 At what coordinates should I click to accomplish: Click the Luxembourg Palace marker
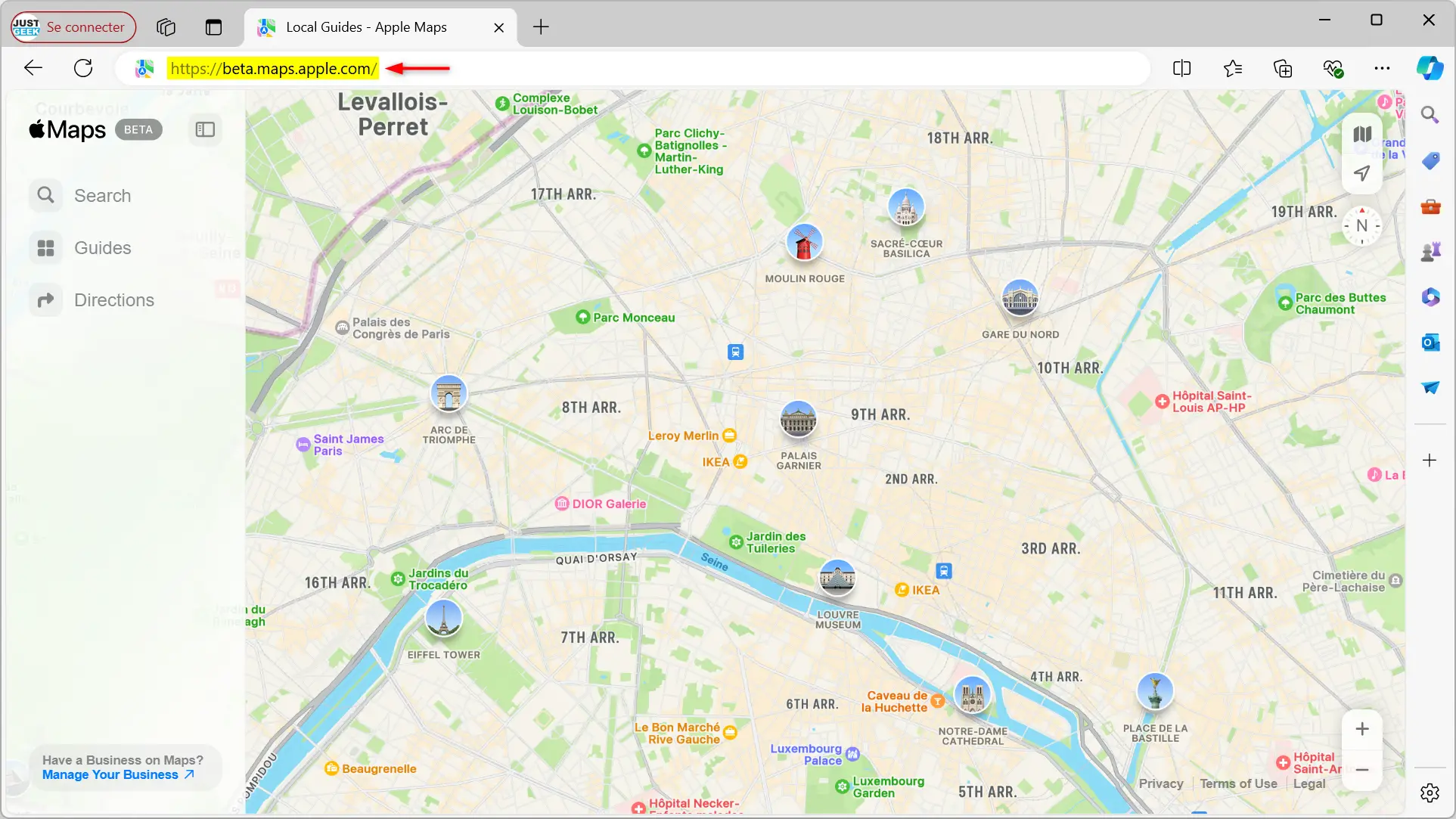(852, 754)
